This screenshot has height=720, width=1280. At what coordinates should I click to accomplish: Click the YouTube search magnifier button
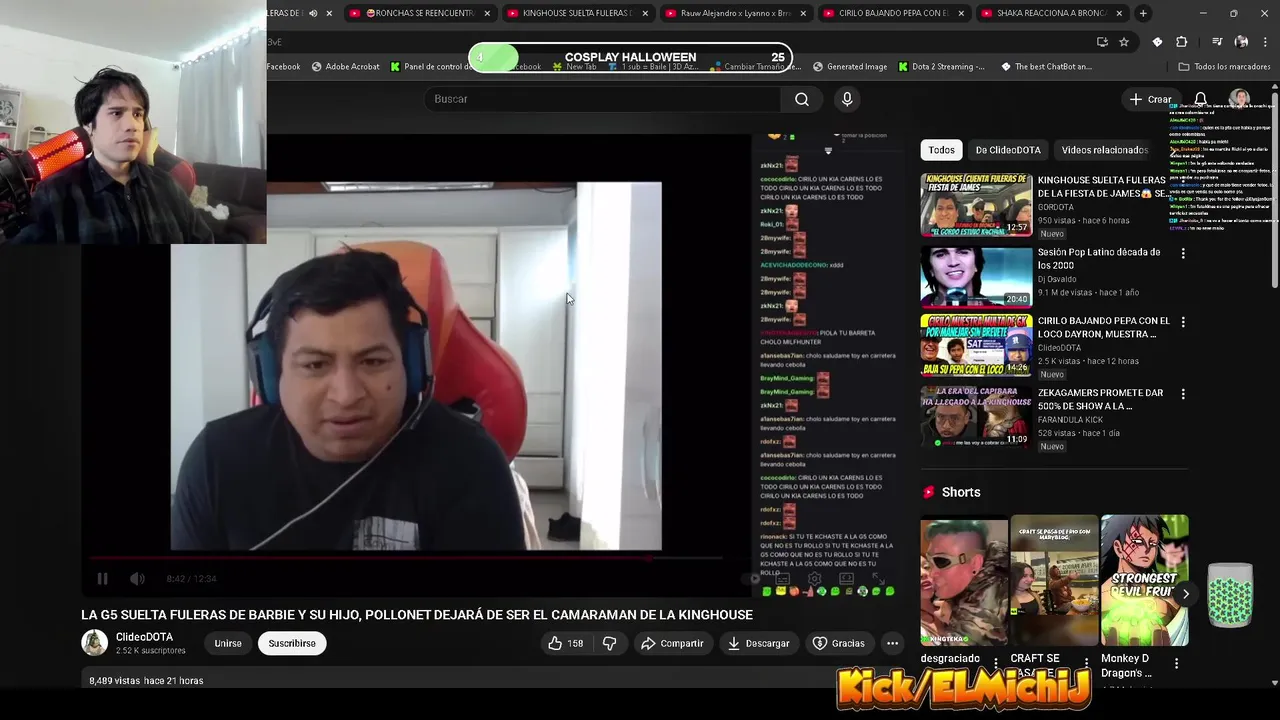point(801,99)
